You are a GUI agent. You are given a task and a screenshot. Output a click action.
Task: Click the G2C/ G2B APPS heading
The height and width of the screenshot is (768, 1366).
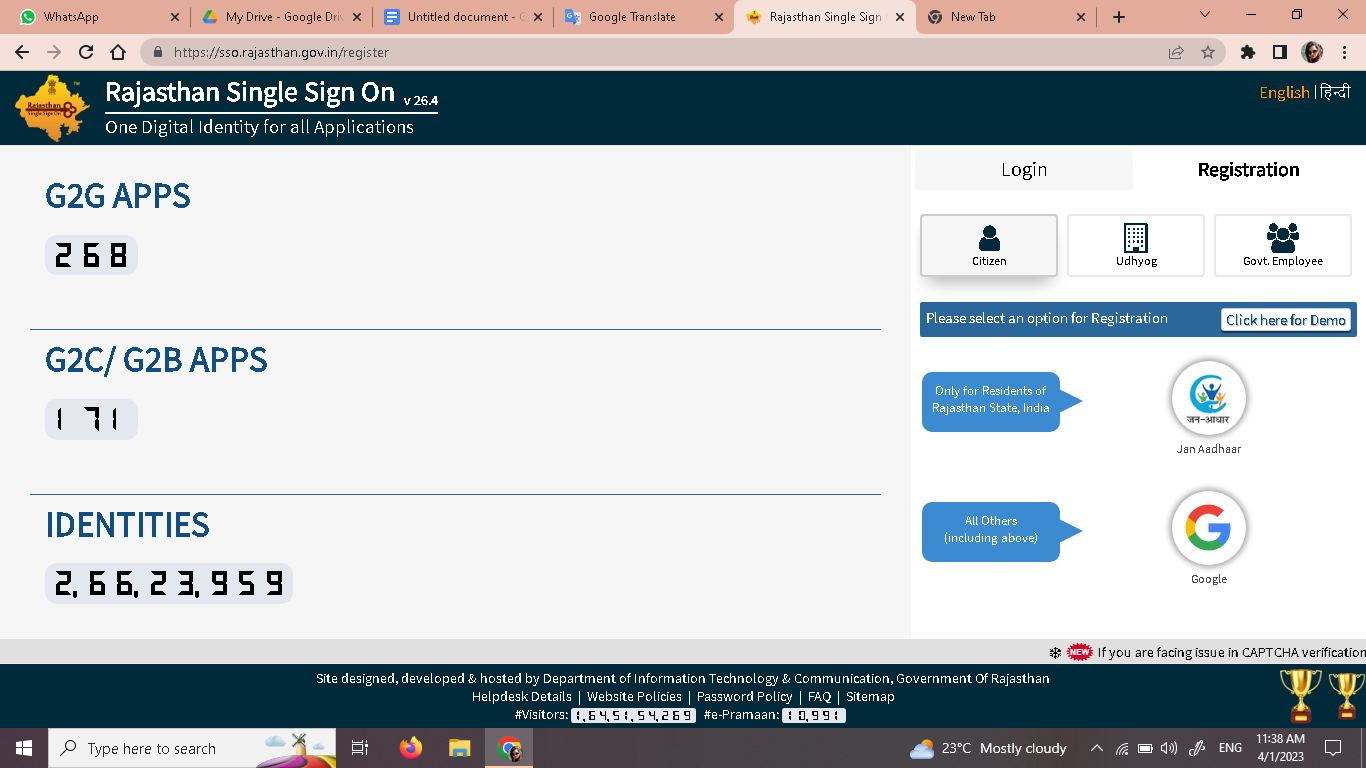(156, 360)
